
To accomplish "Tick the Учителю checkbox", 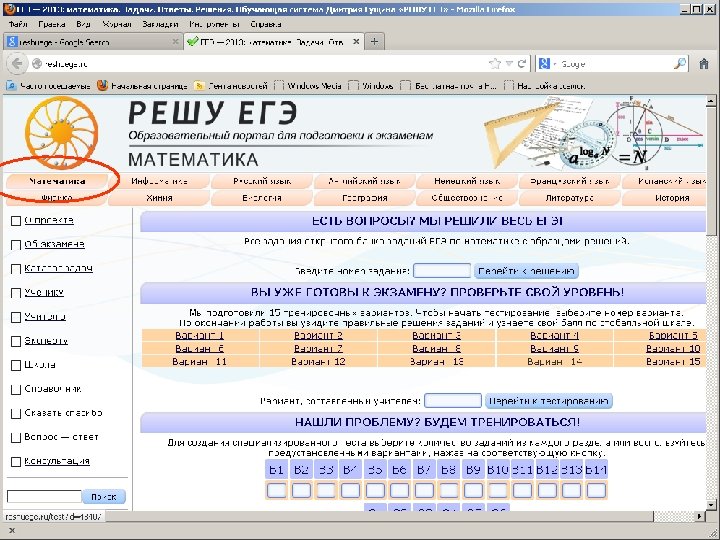I will (16, 317).
